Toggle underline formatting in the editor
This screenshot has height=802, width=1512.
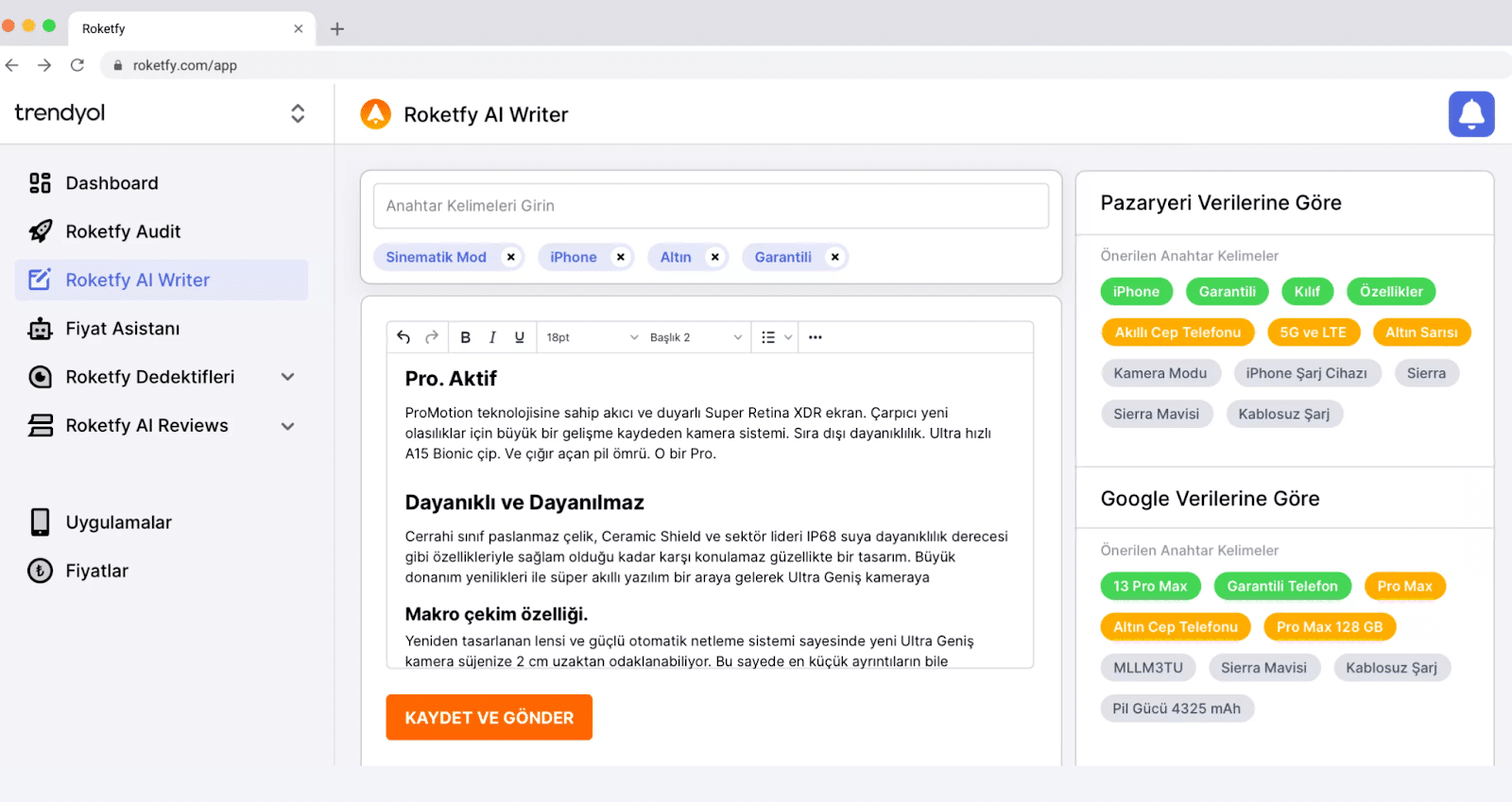[x=519, y=337]
